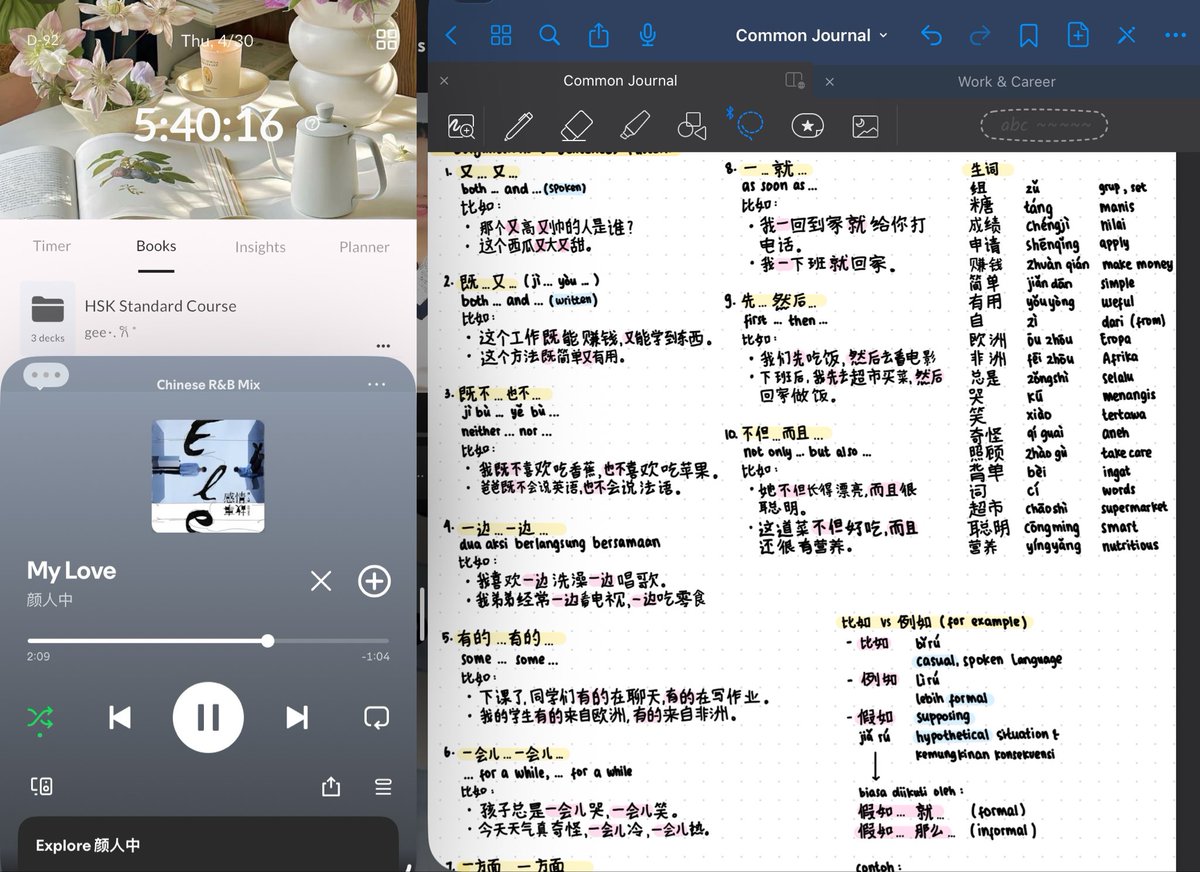Go back with the GoodNotes back arrow

click(x=451, y=36)
